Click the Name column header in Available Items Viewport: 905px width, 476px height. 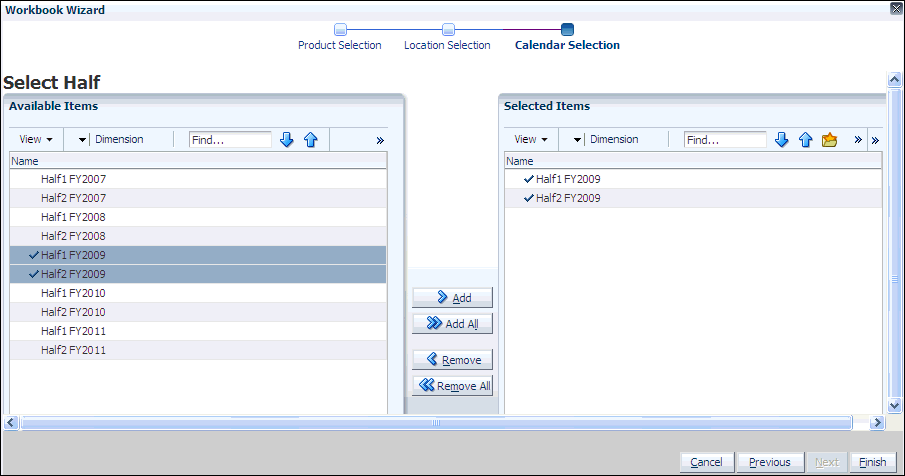198,161
